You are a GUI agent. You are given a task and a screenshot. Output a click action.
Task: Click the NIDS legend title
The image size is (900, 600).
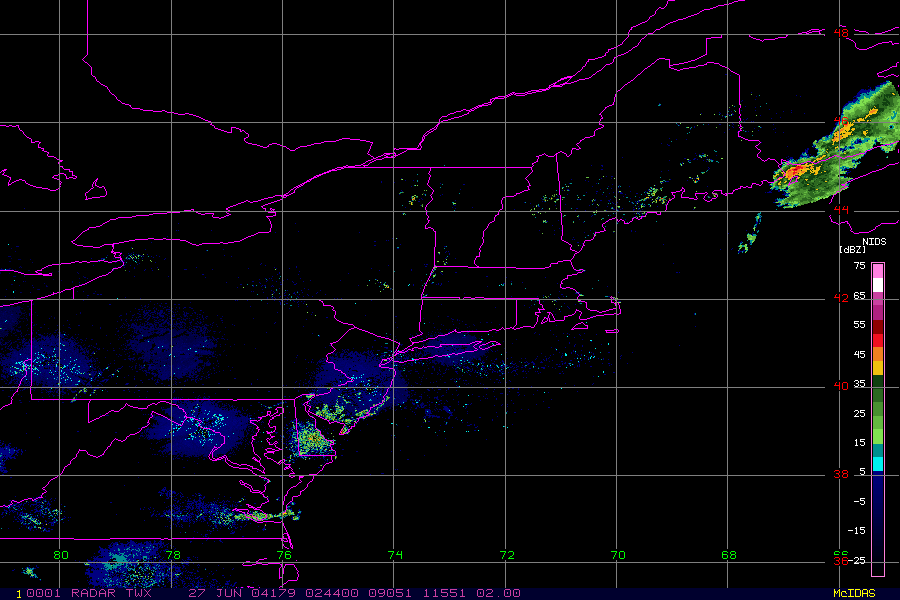pos(874,242)
